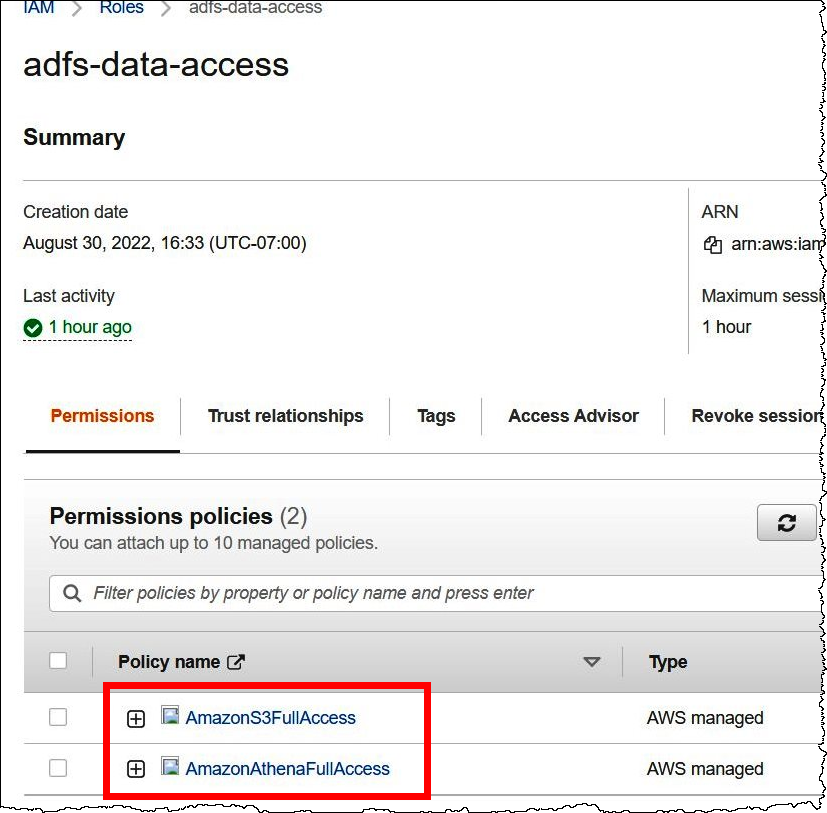Viewport: 827px width, 813px height.
Task: Click the copy ARN icon
Action: tap(712, 244)
